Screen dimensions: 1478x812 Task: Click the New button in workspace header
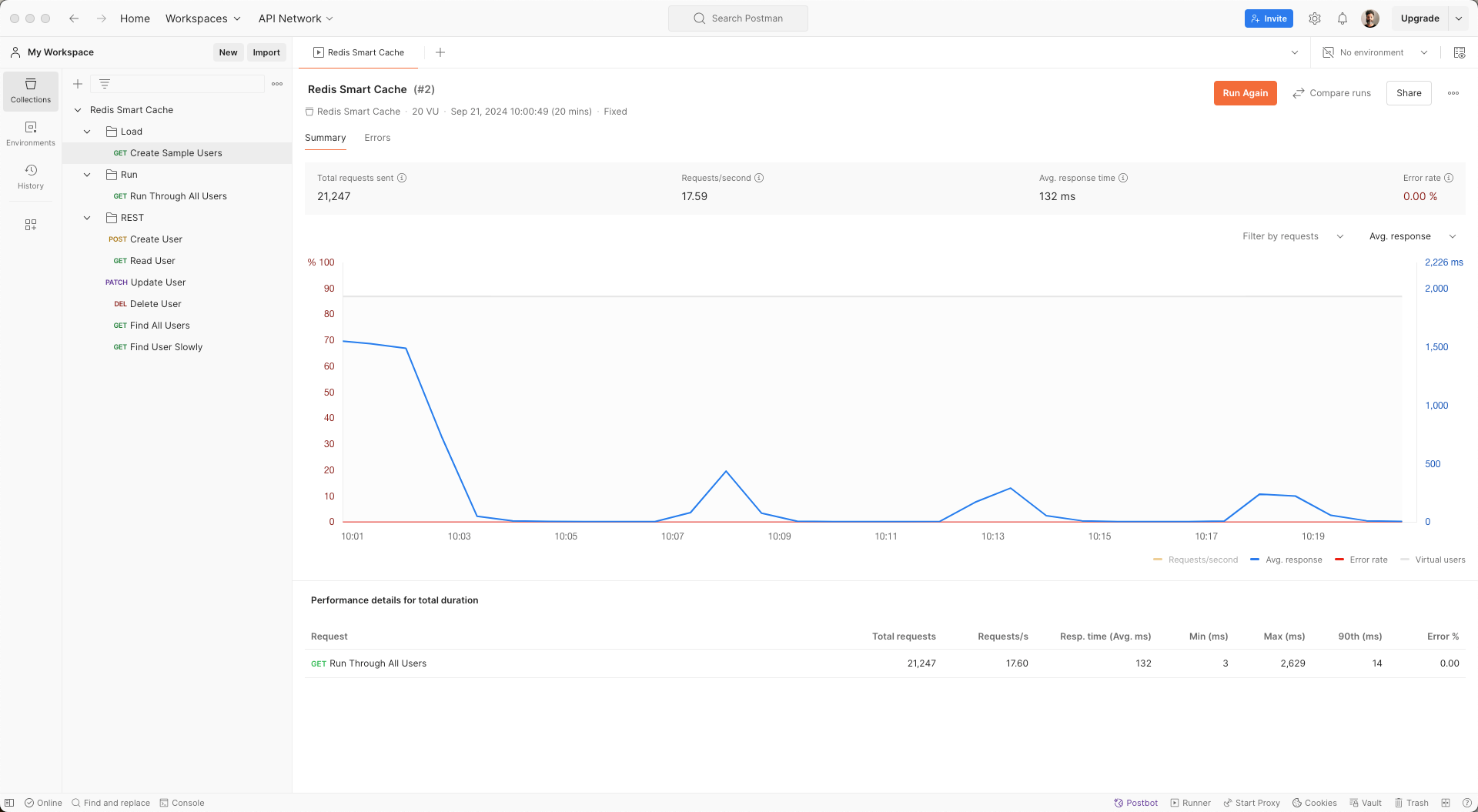(228, 52)
